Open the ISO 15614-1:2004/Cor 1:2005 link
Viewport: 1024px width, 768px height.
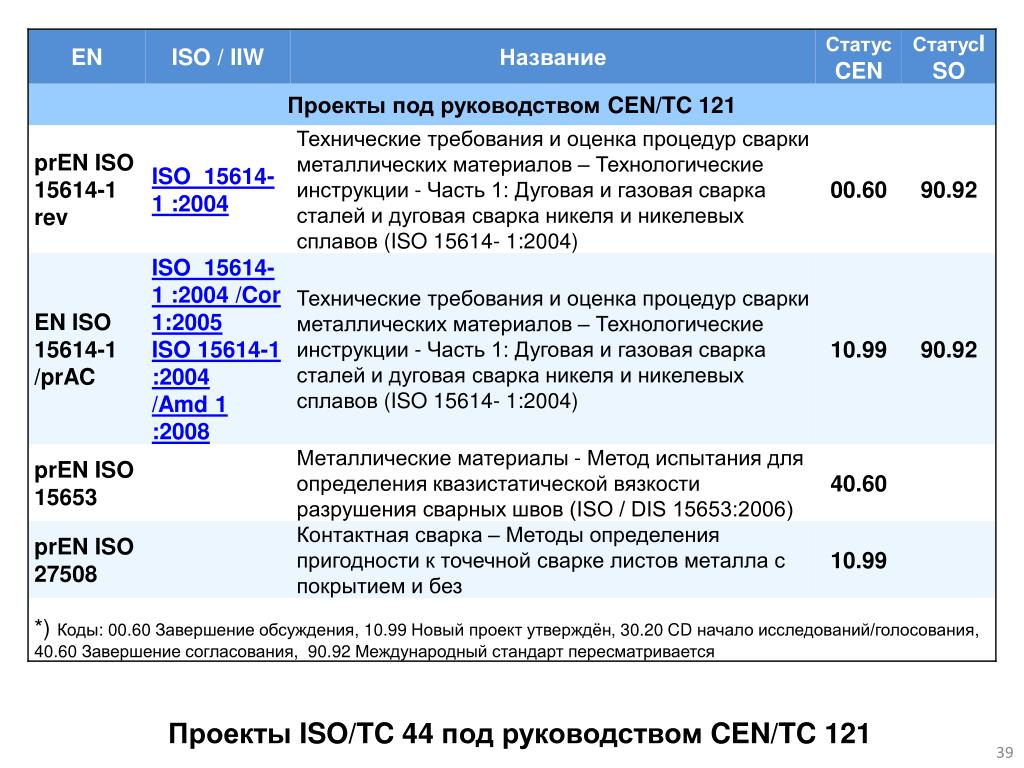click(216, 295)
